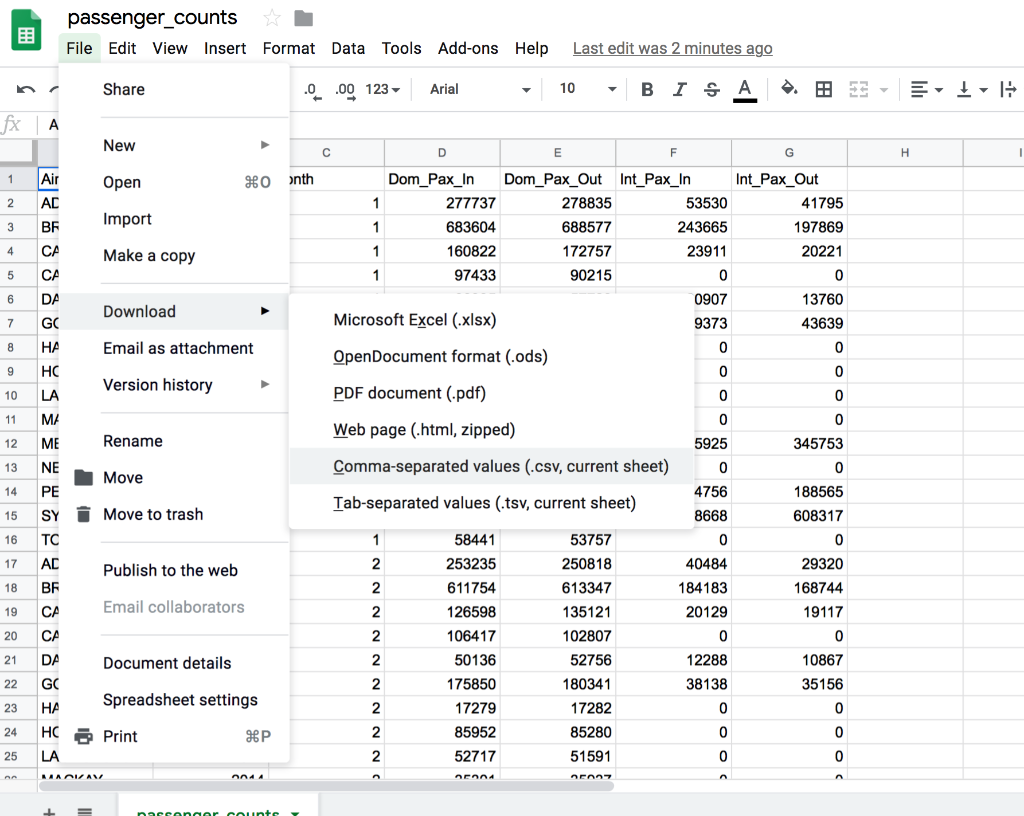Image resolution: width=1024 pixels, height=816 pixels.
Task: Download as Web page (.html, zipped)
Action: tap(491, 430)
